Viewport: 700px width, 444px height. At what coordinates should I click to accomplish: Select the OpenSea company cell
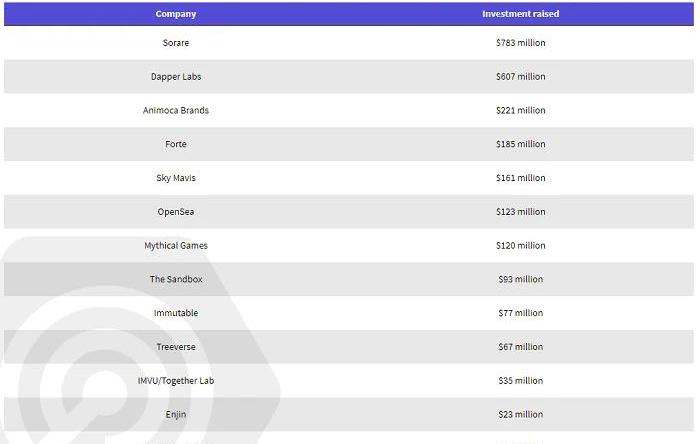click(175, 212)
